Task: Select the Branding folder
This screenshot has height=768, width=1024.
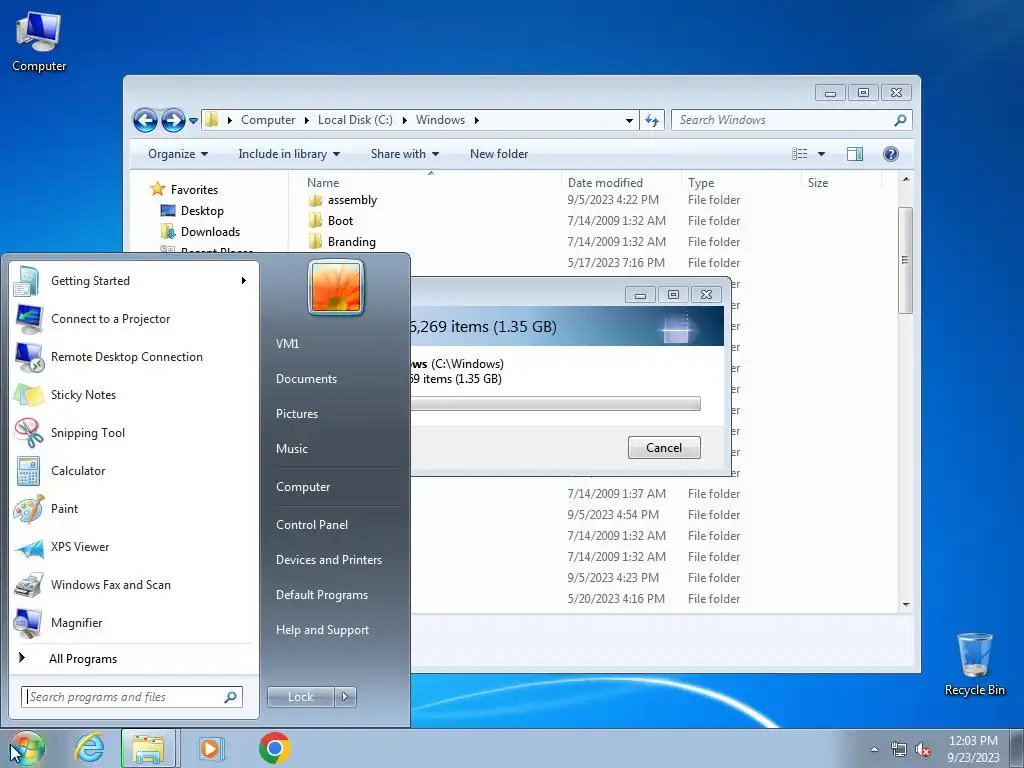Action: point(351,242)
